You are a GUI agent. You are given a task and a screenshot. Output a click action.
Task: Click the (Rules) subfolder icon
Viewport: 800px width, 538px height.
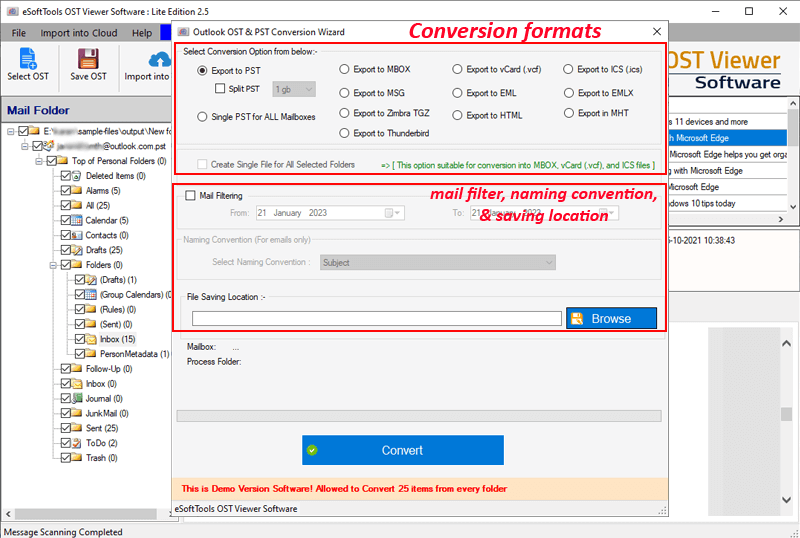tap(91, 309)
